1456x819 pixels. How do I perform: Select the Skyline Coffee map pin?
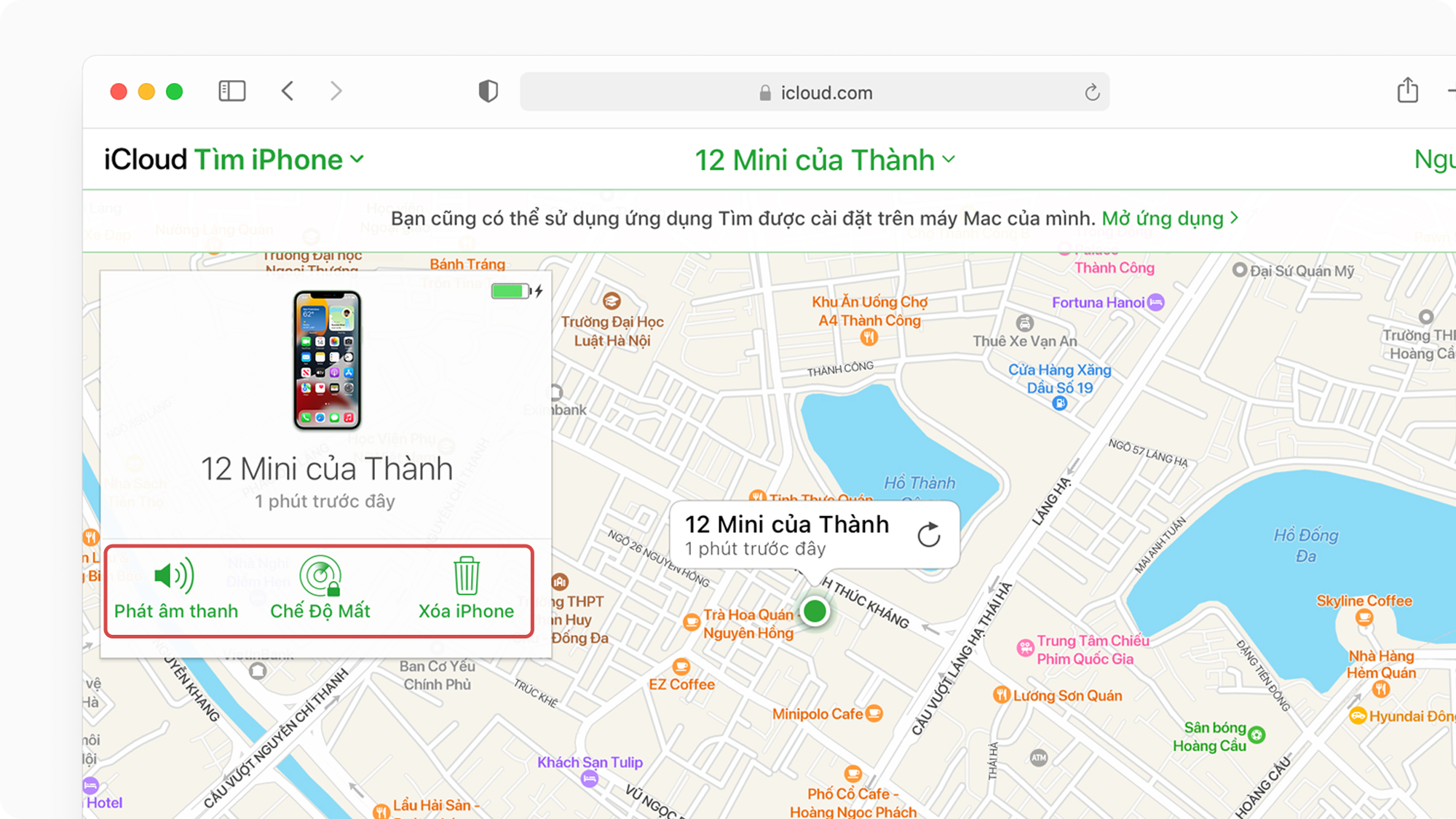pyautogui.click(x=1364, y=618)
